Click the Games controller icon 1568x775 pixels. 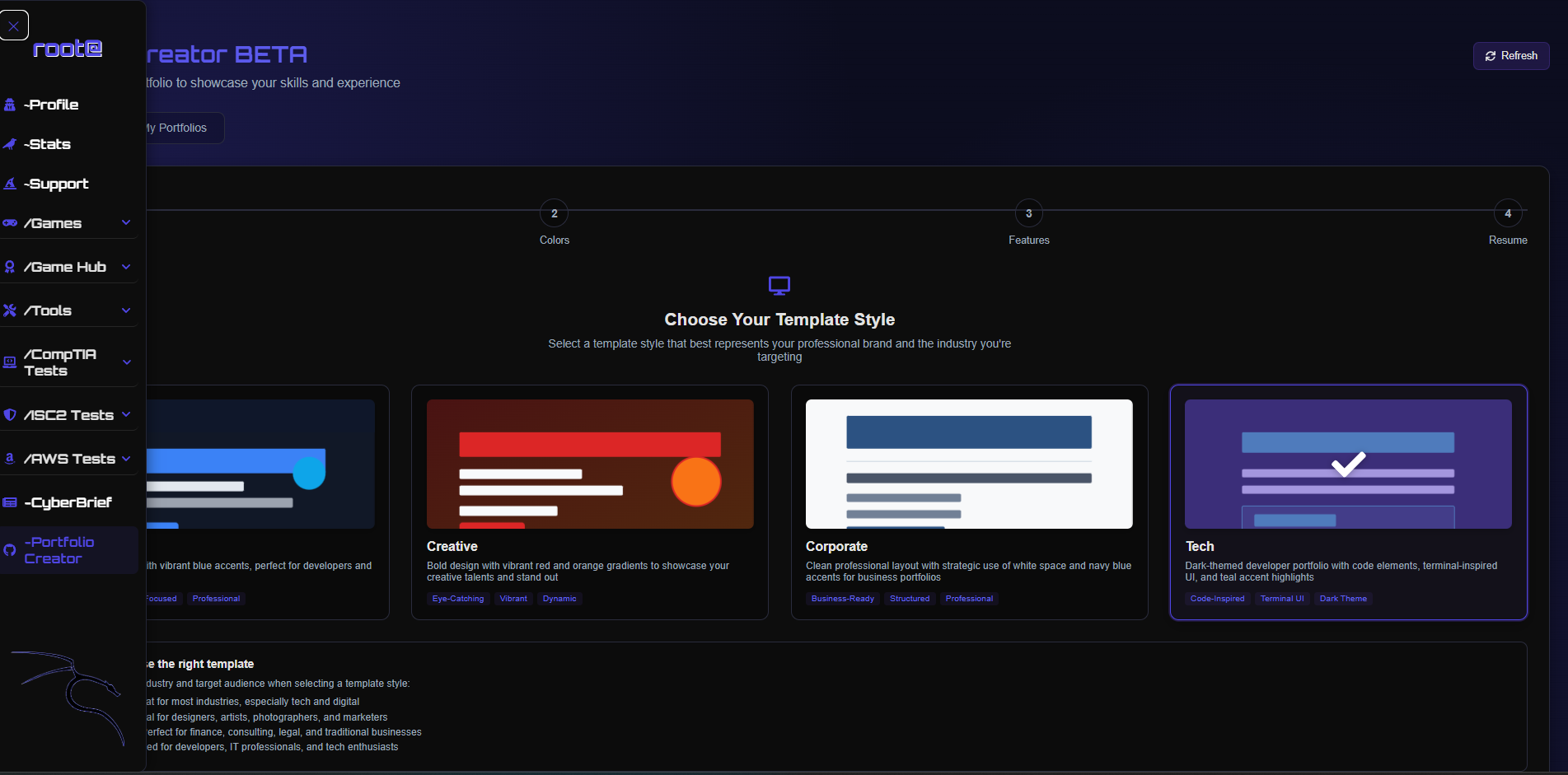pos(10,223)
